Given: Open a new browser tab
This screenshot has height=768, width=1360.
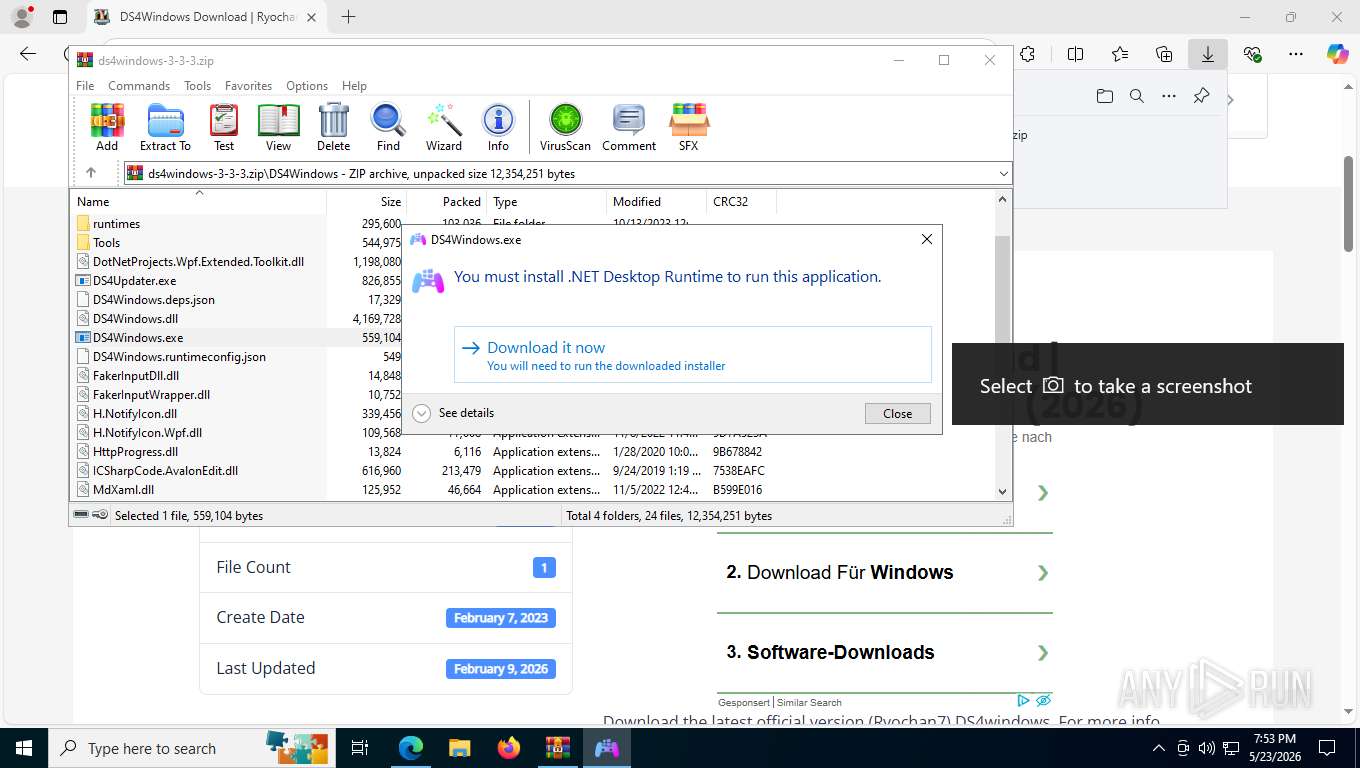Looking at the screenshot, I should click(x=348, y=17).
